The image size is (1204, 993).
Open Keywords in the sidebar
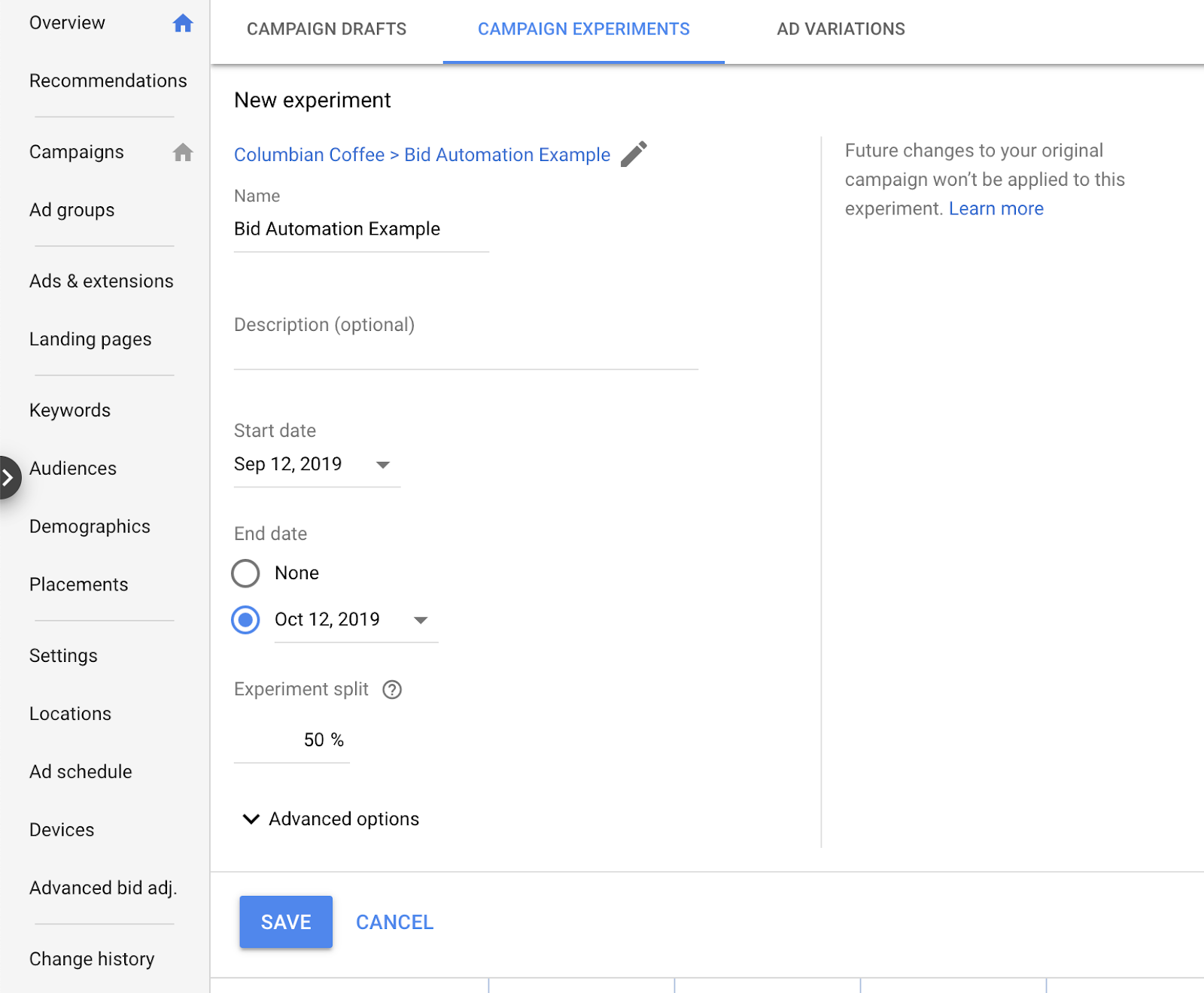pyautogui.click(x=70, y=410)
